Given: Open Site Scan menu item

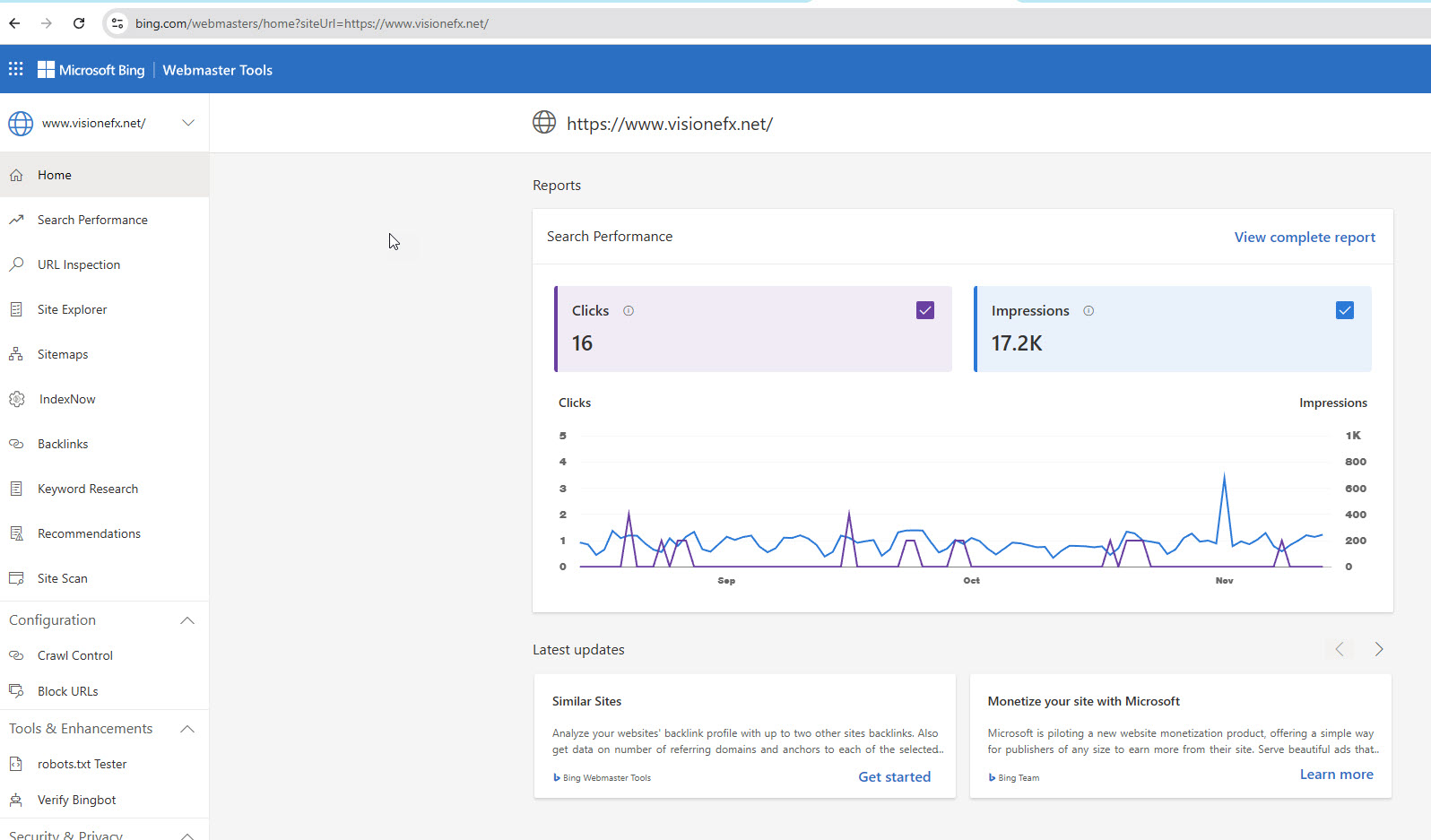Looking at the screenshot, I should (x=104, y=578).
